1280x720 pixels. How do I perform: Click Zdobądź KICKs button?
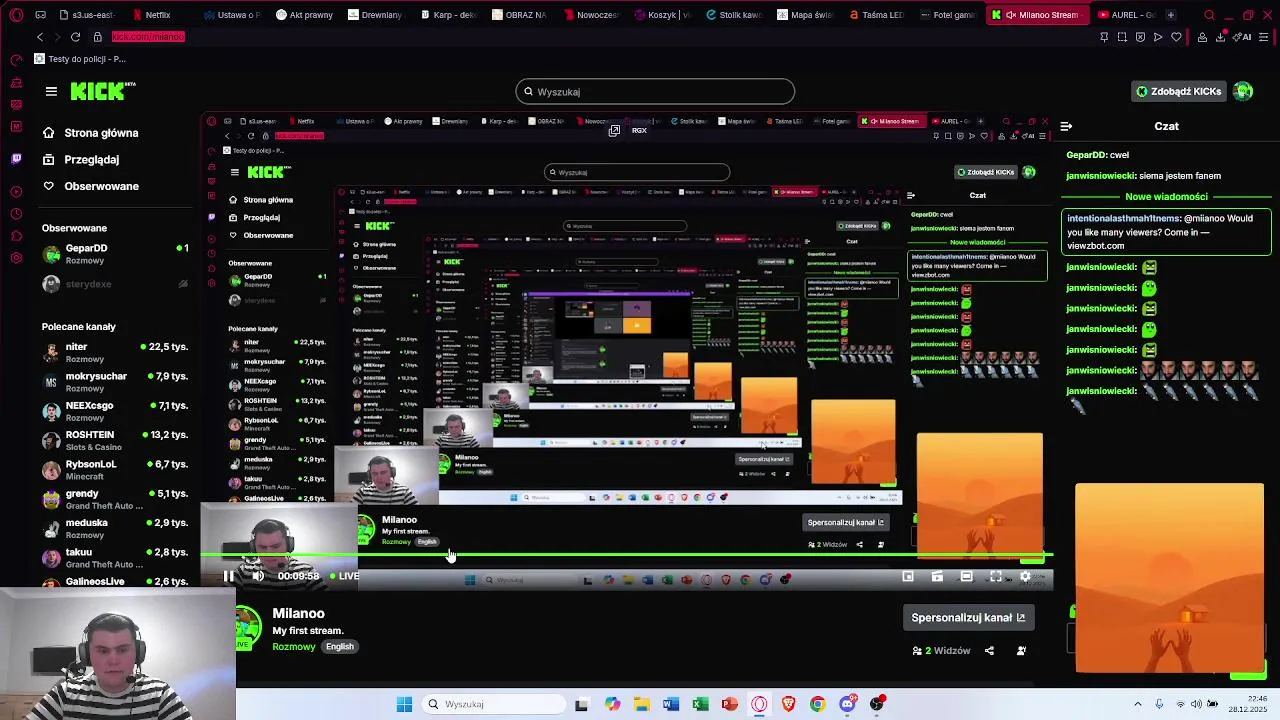(x=1179, y=91)
